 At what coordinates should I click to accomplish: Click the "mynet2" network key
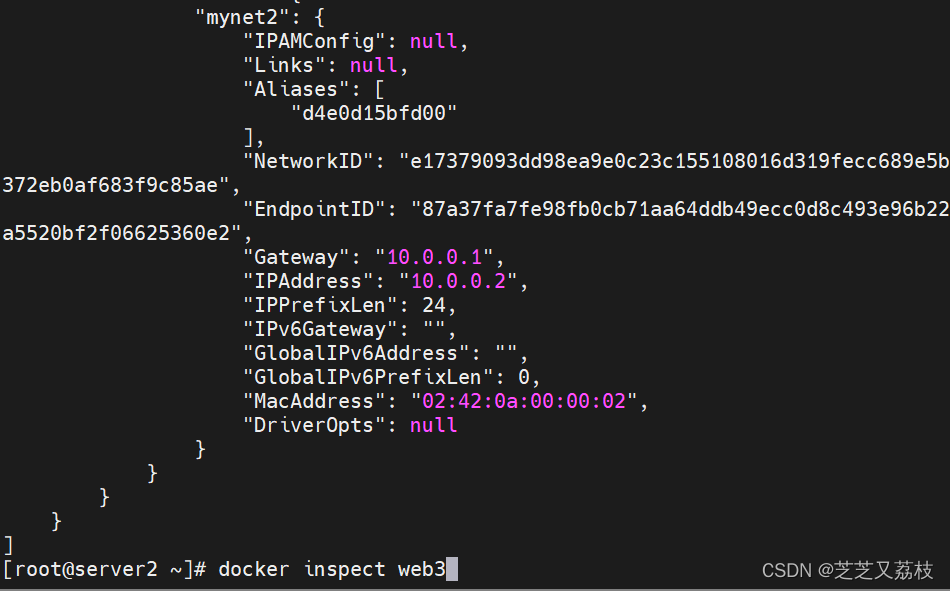(236, 18)
